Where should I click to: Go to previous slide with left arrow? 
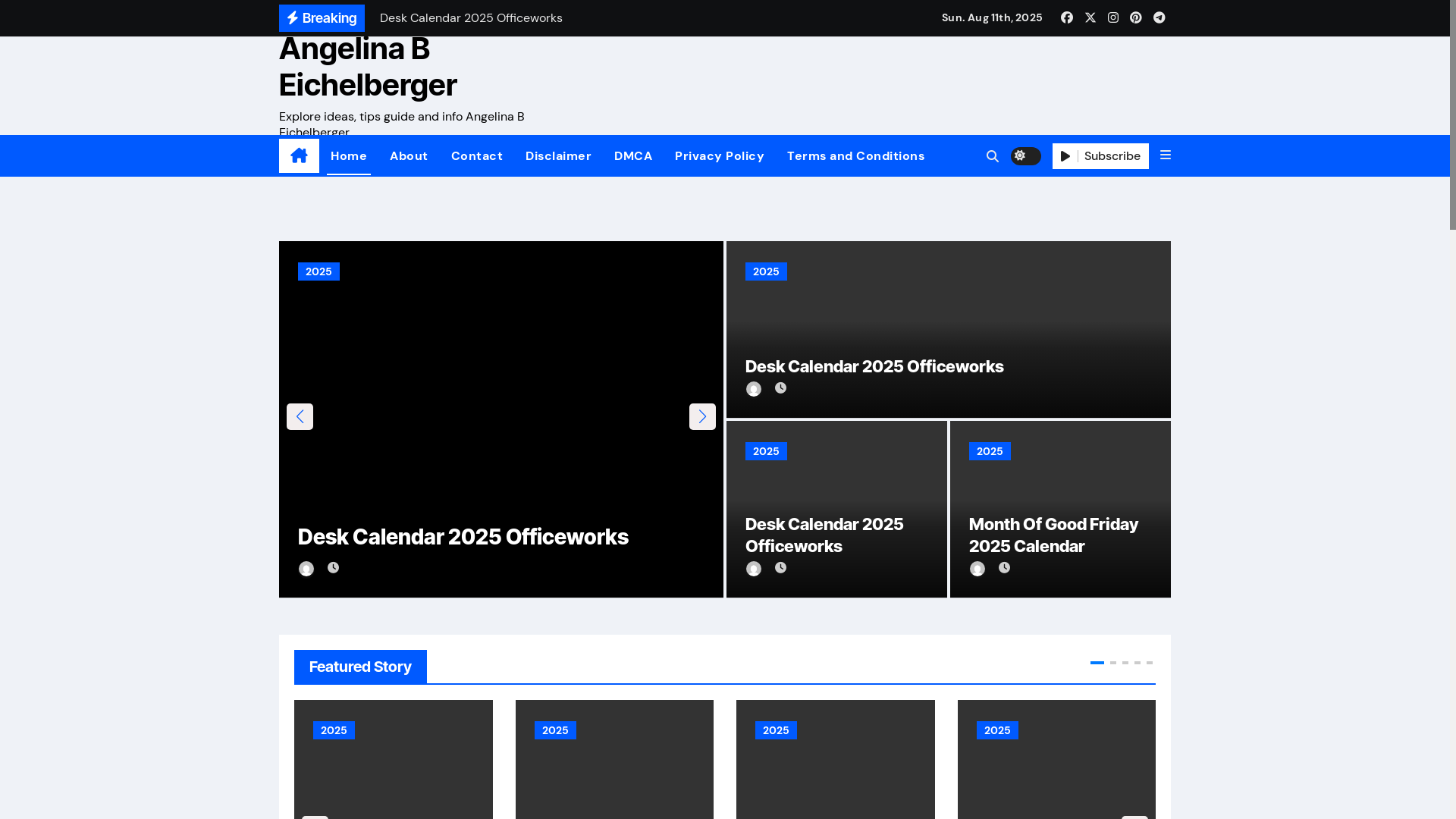(300, 416)
